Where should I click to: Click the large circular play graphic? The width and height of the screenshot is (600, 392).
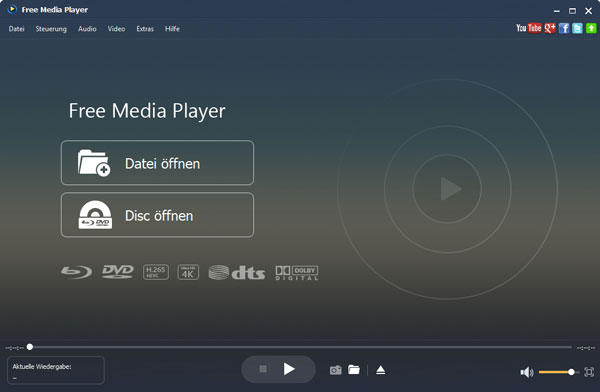(447, 188)
